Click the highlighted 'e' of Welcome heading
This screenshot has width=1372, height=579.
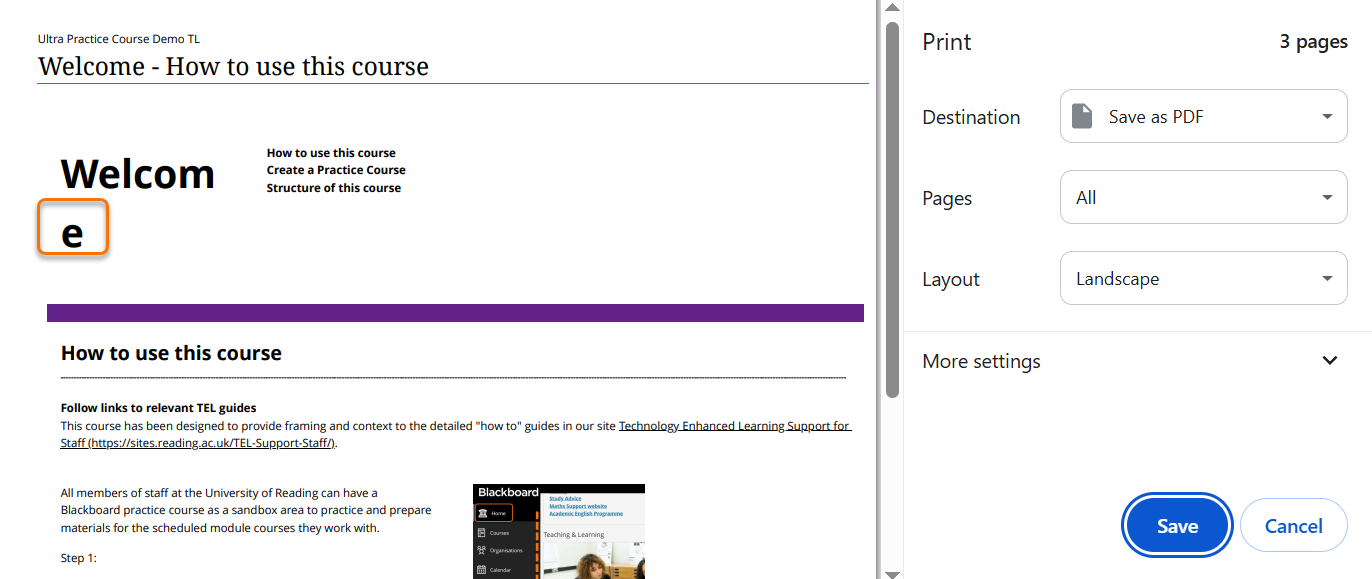click(x=72, y=233)
